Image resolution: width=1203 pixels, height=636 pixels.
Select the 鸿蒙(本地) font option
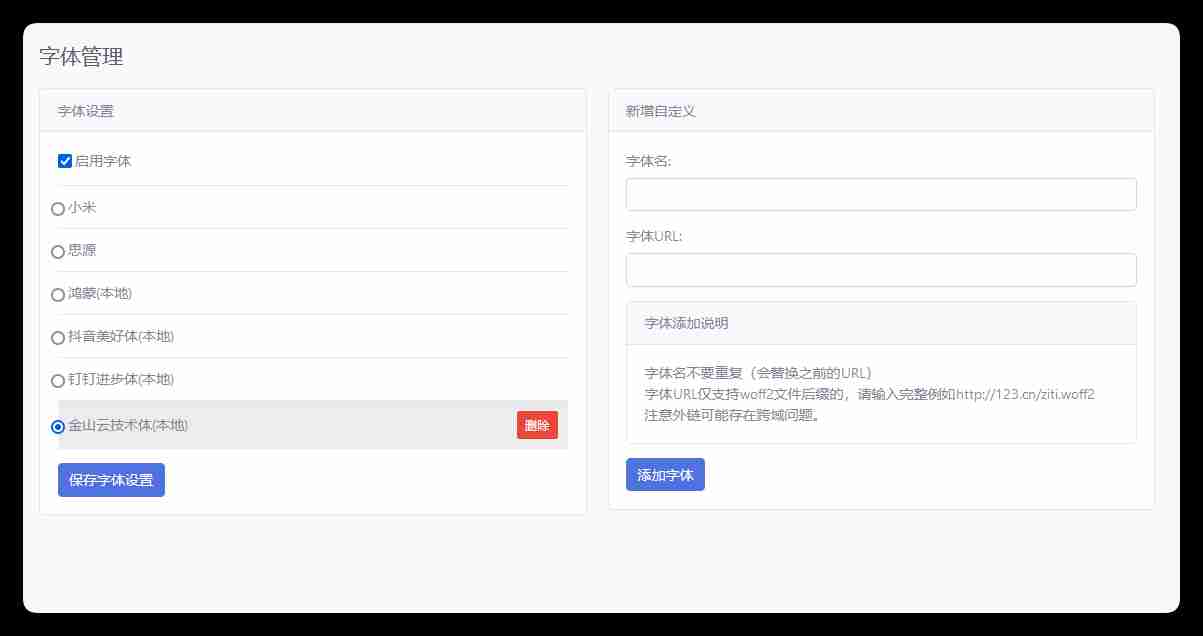57,295
